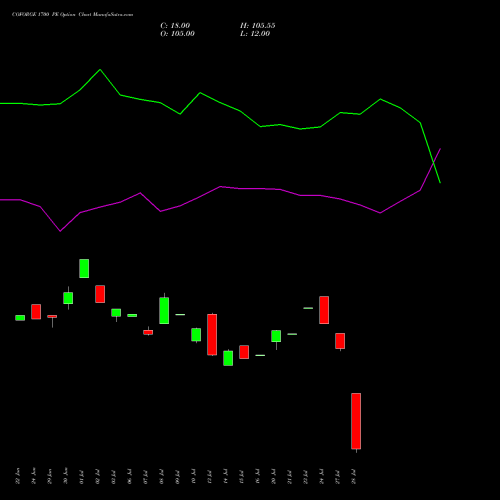The width and height of the screenshot is (500, 500).
Task: Click the 22 Jun date label
Action: [18, 476]
